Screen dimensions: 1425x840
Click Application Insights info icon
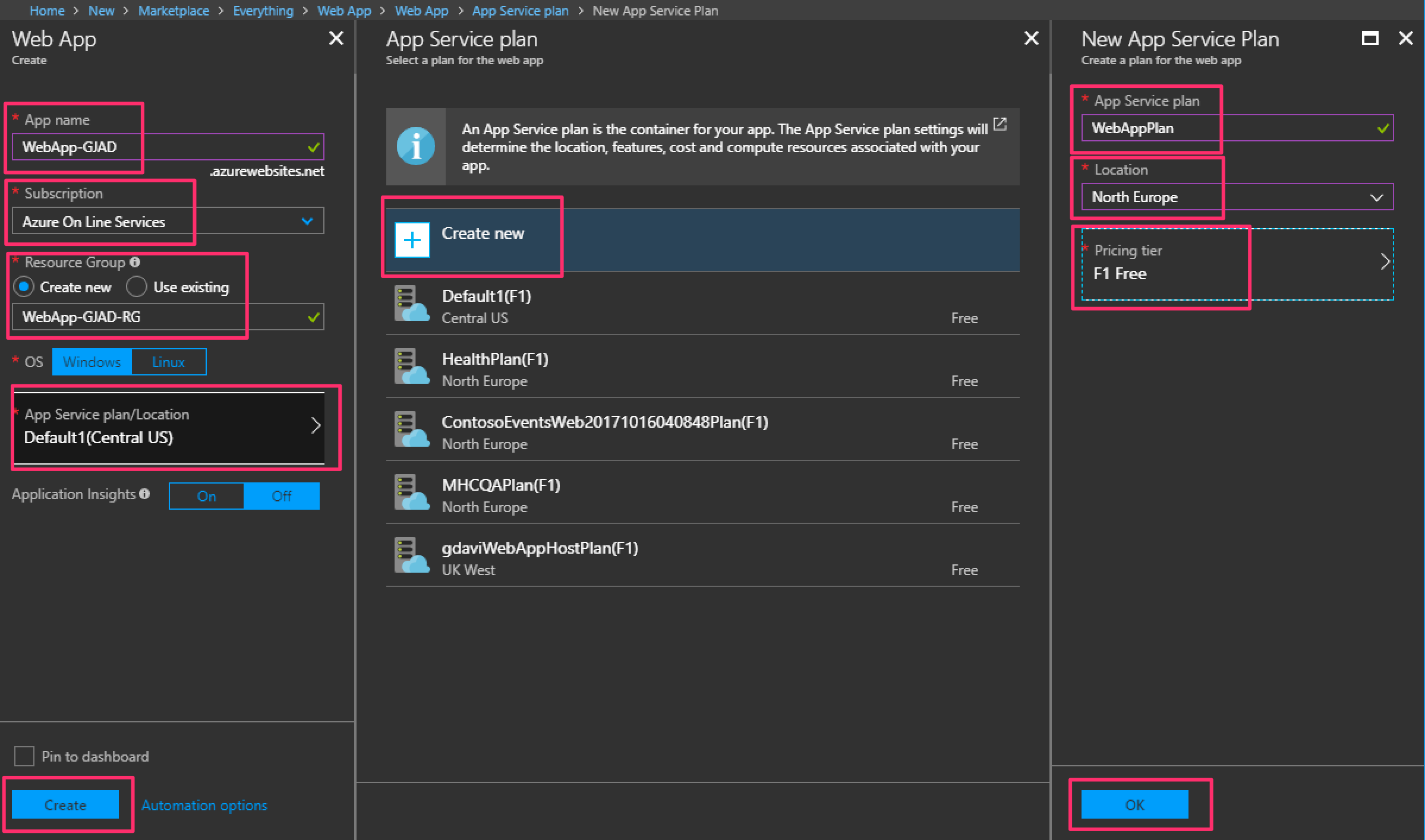(x=144, y=494)
